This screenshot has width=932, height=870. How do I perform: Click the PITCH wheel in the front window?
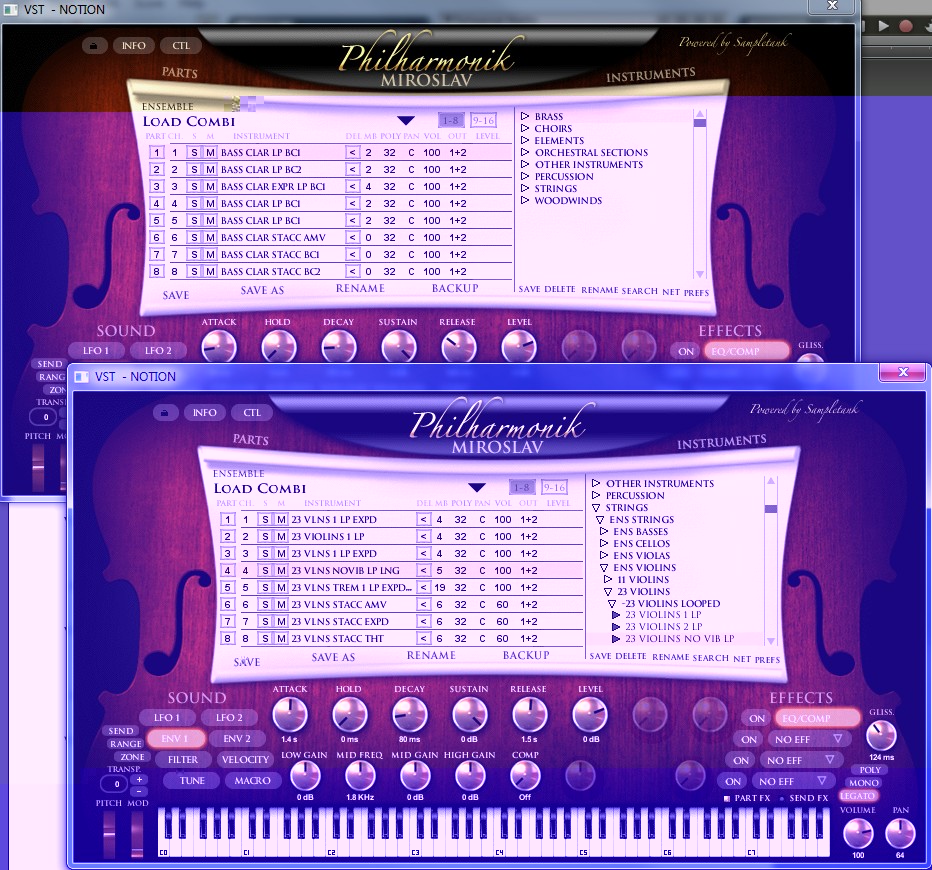click(109, 834)
